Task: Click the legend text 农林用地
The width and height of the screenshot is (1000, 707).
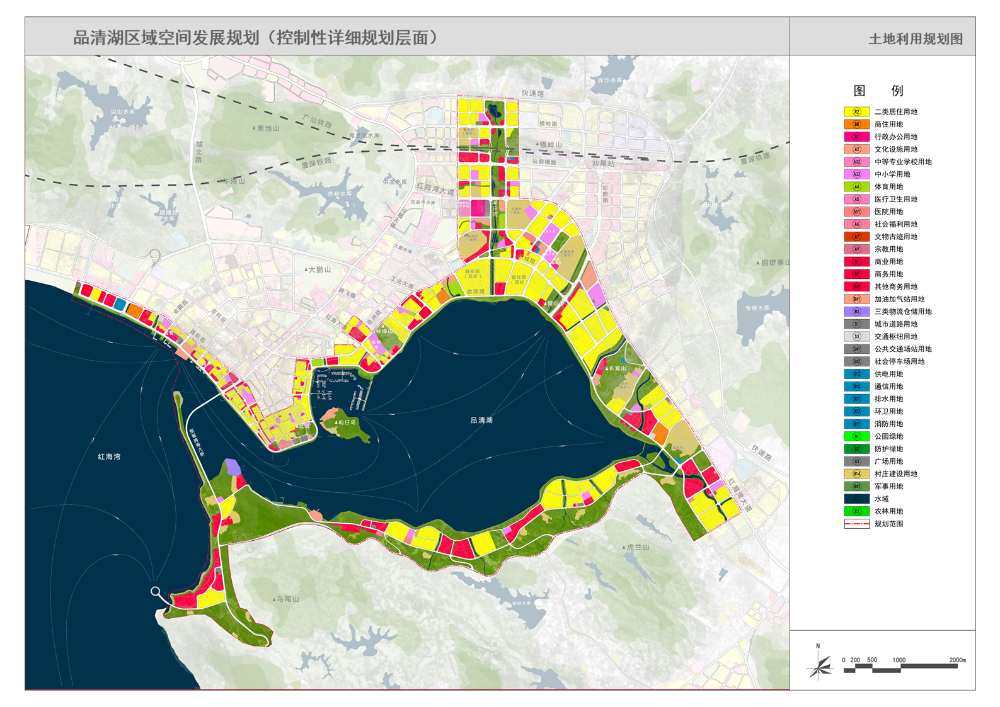Action: tap(889, 511)
